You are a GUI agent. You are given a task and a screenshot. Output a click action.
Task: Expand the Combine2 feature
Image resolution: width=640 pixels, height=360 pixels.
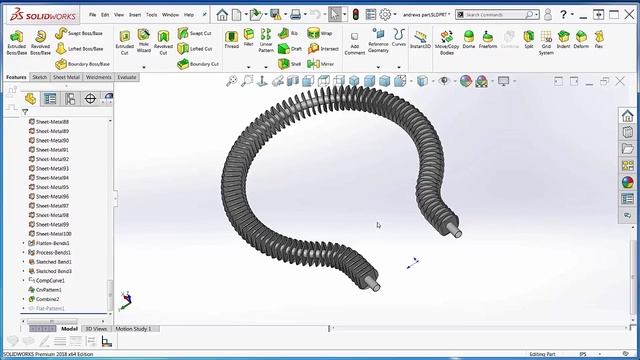click(x=23, y=299)
